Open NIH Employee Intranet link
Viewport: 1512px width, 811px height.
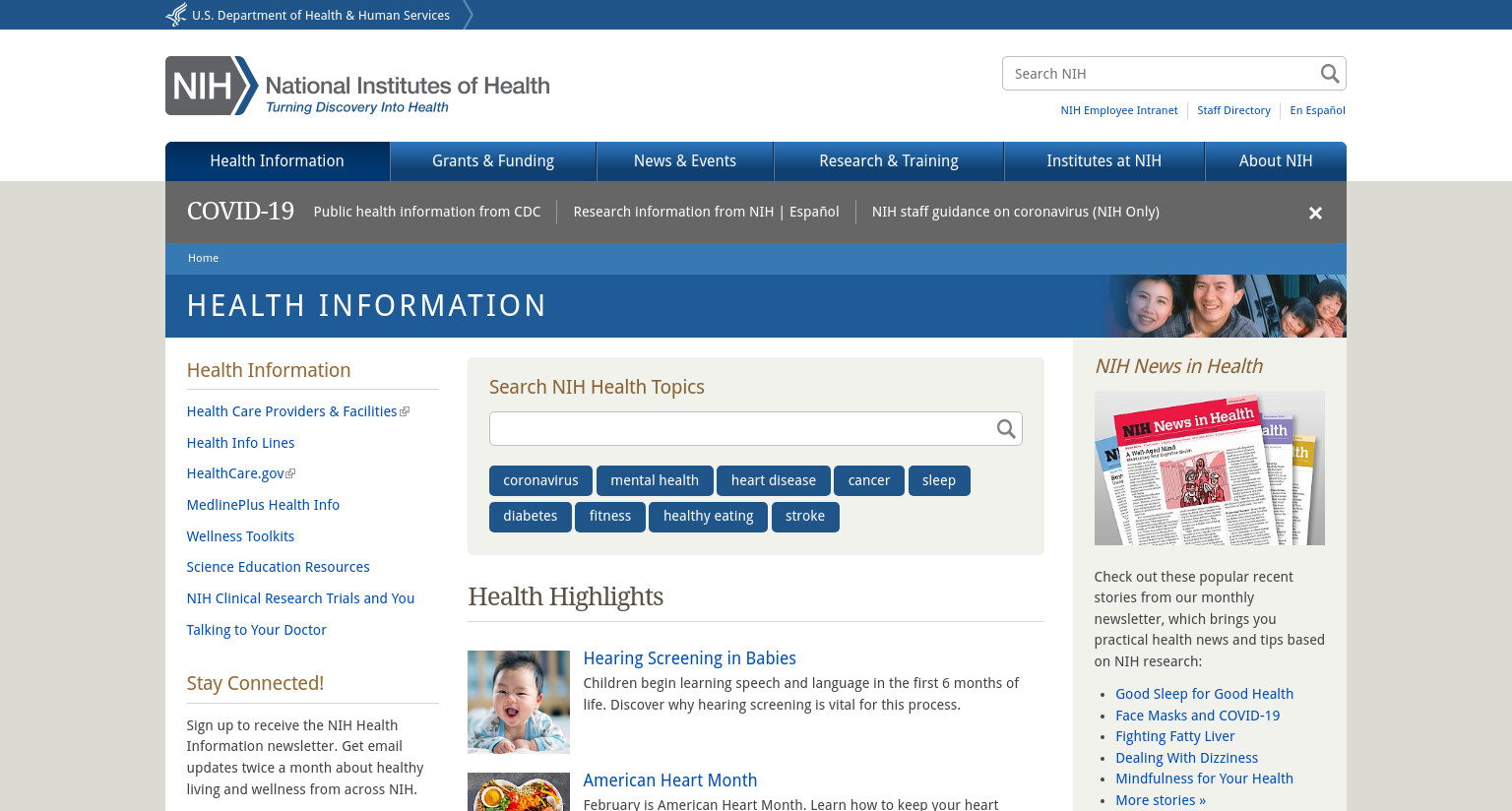(1119, 110)
